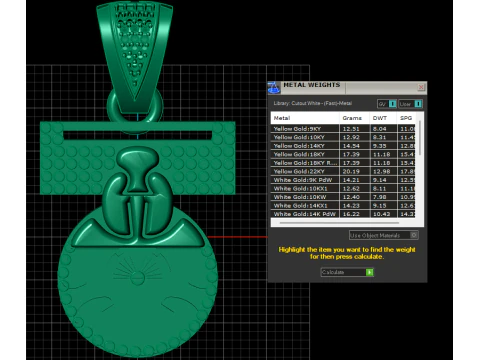The image size is (480, 360).
Task: Open the GV library dropdown
Action: (x=387, y=104)
